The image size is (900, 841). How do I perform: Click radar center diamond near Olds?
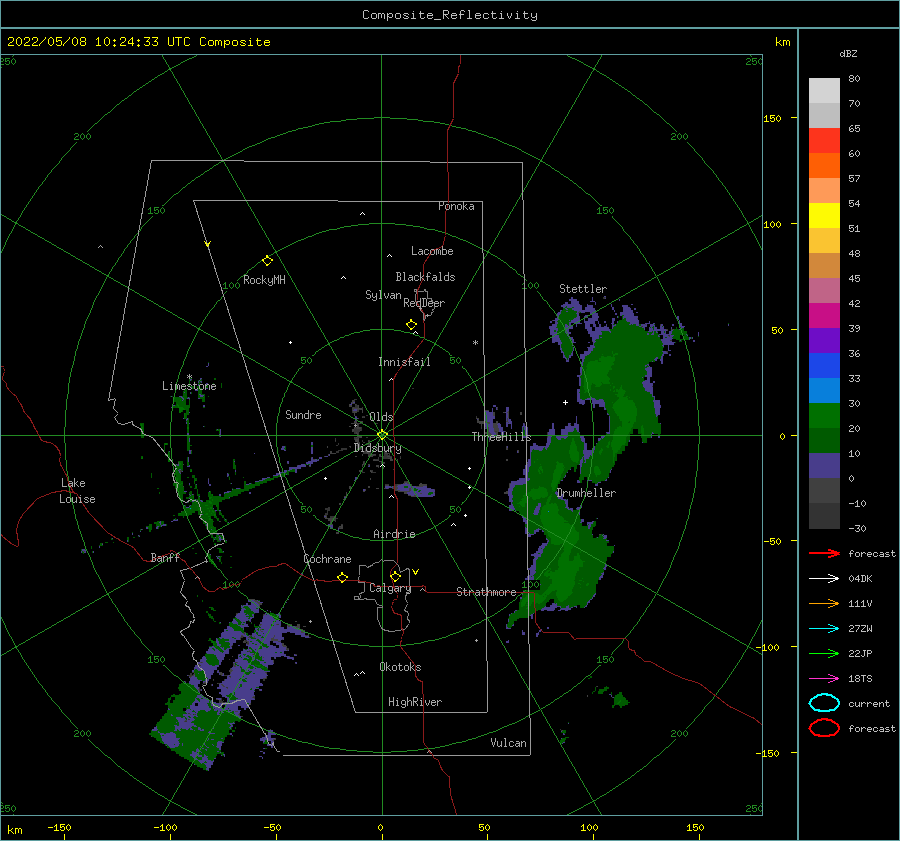pyautogui.click(x=382, y=435)
